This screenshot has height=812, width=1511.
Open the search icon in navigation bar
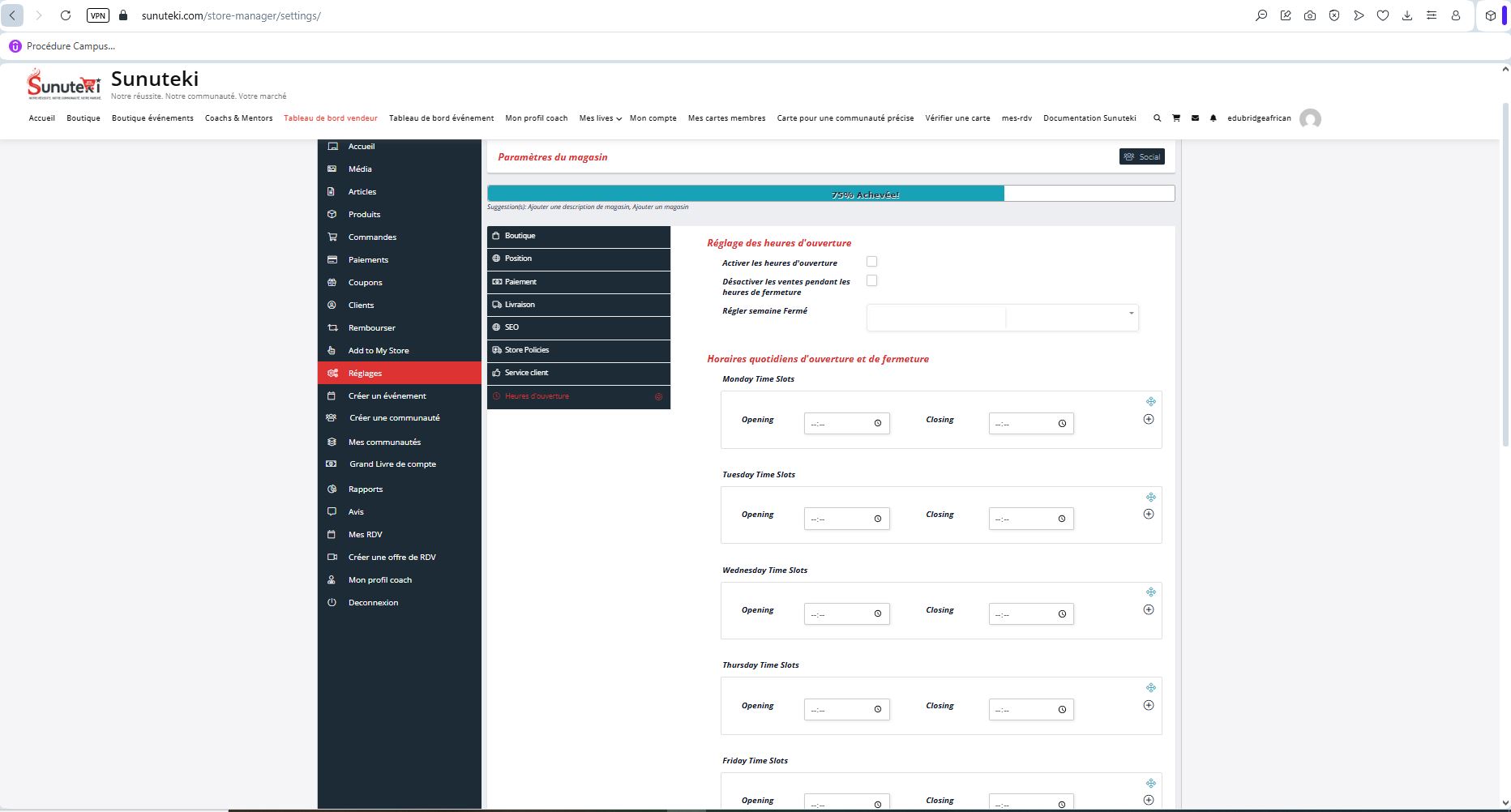click(1157, 118)
